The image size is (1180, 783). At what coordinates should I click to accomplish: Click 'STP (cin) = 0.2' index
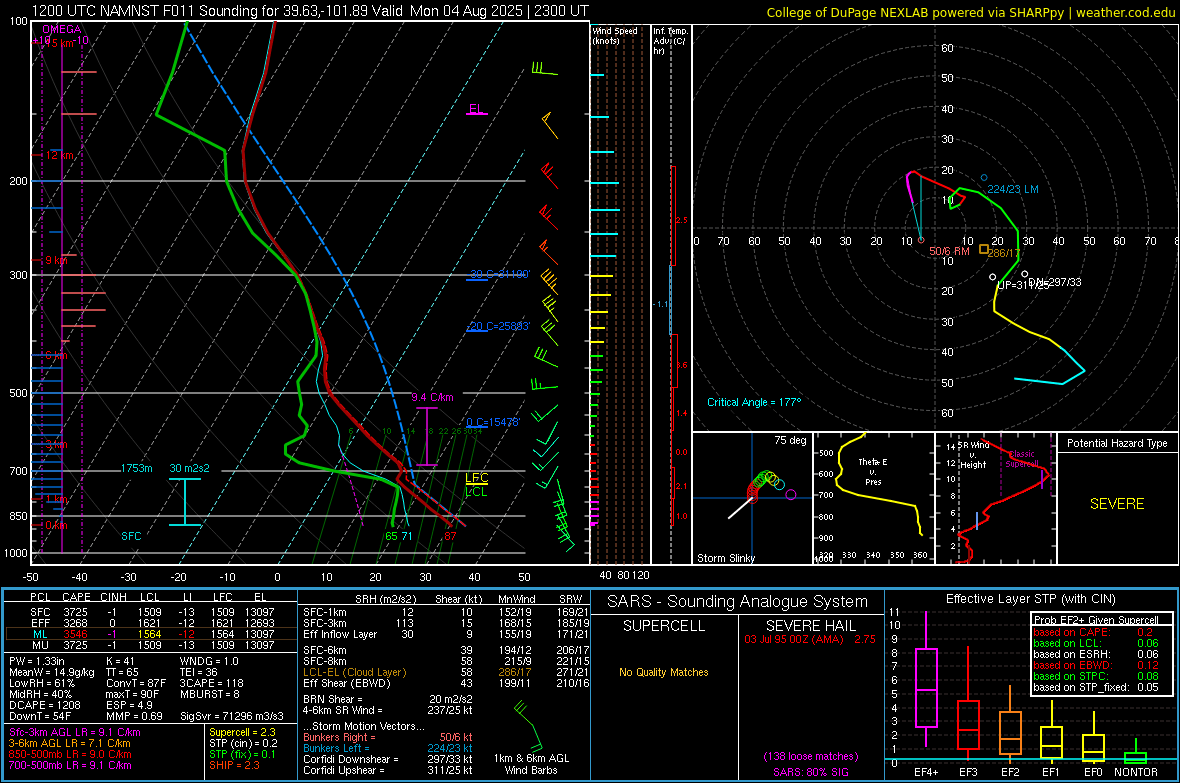click(243, 743)
